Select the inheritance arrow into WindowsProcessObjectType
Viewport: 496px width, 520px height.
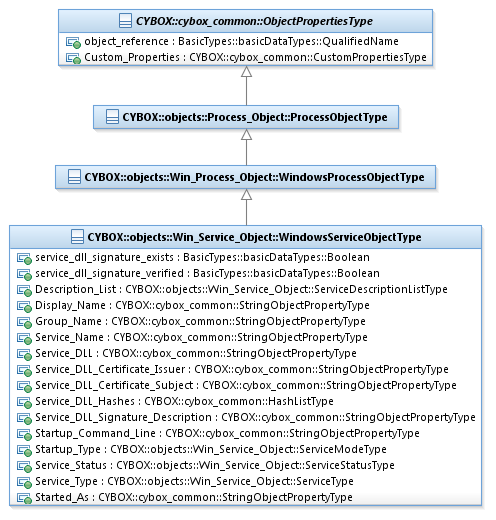[x=246, y=207]
